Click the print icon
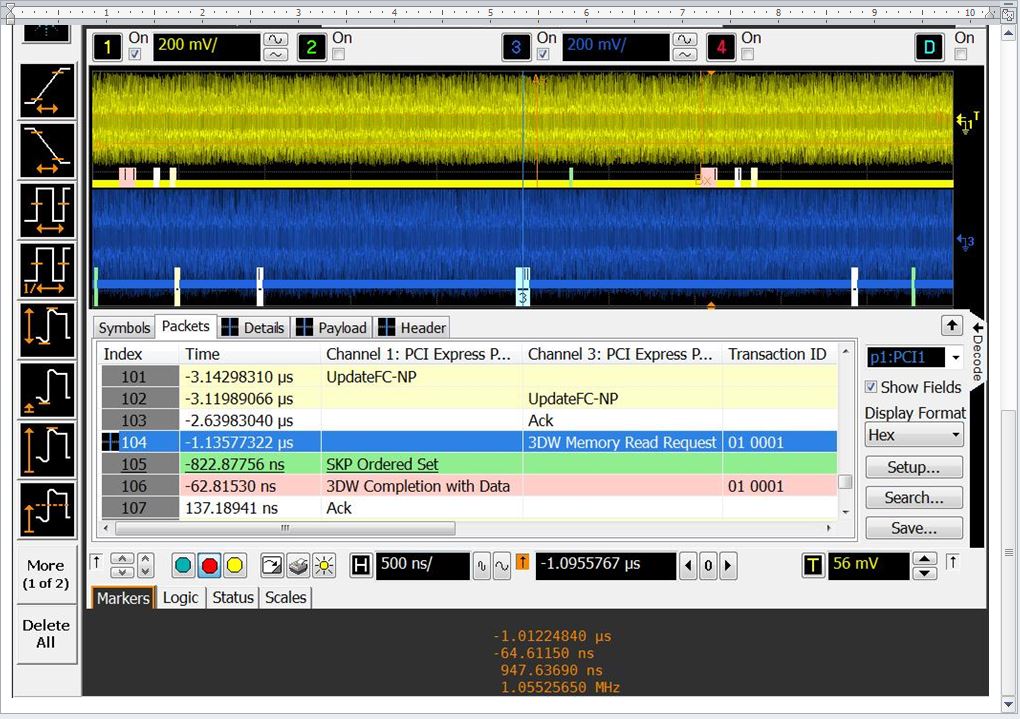 pyautogui.click(x=298, y=565)
